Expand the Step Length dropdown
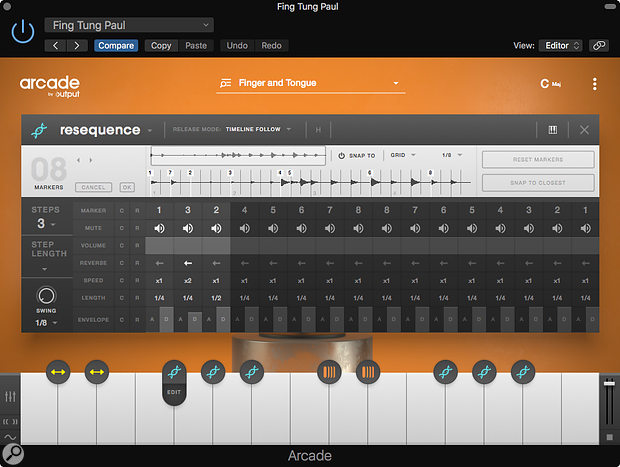This screenshot has width=620, height=467. coord(44,269)
